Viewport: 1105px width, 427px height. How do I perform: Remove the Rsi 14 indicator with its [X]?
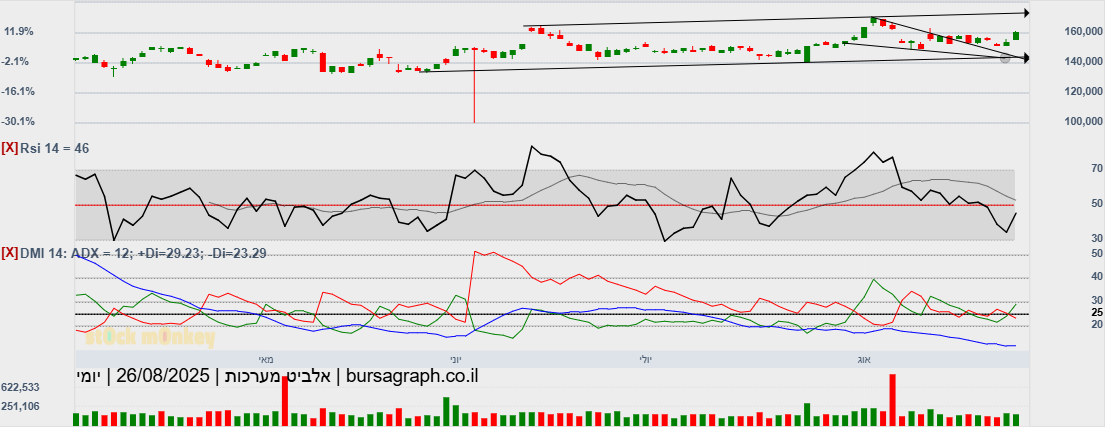pyautogui.click(x=10, y=149)
